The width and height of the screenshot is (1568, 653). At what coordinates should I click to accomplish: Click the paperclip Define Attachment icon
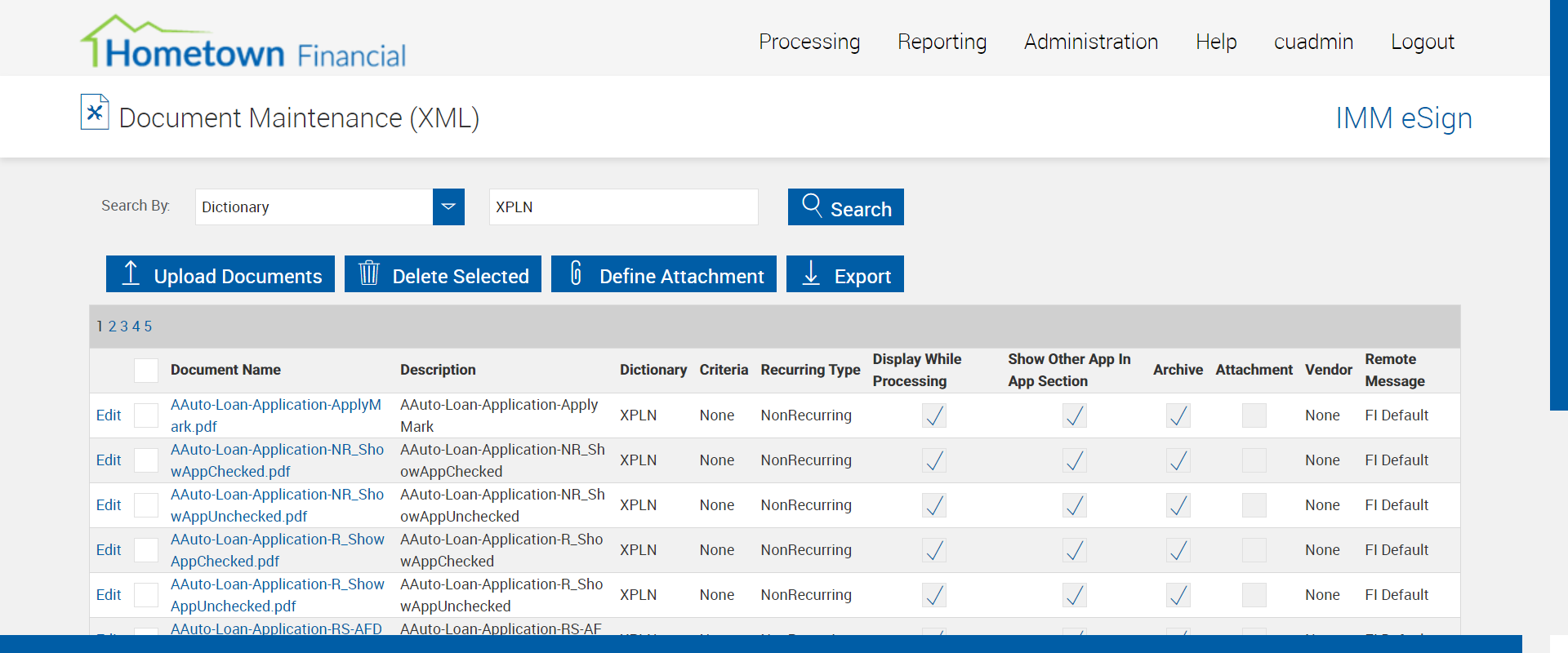tap(576, 273)
